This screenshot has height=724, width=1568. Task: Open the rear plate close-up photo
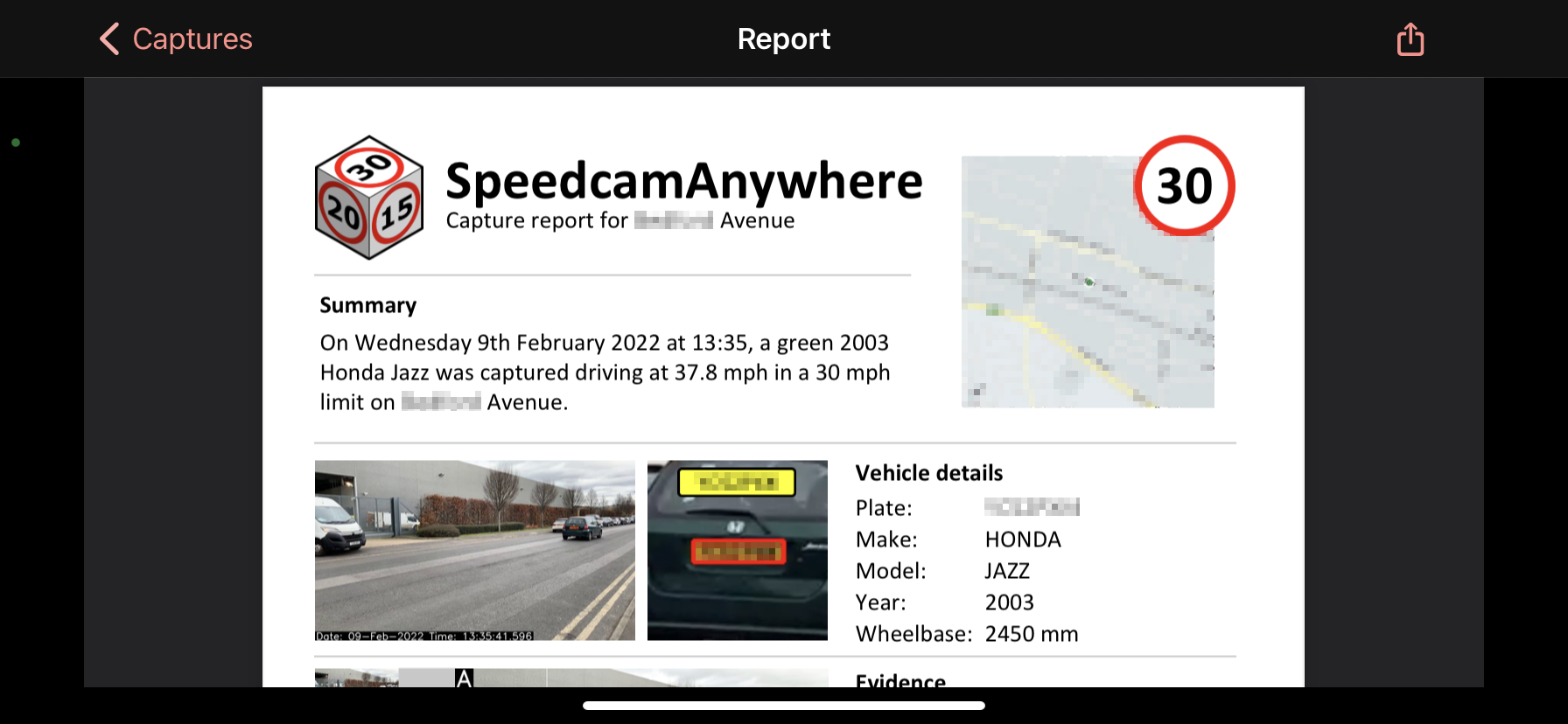[738, 551]
